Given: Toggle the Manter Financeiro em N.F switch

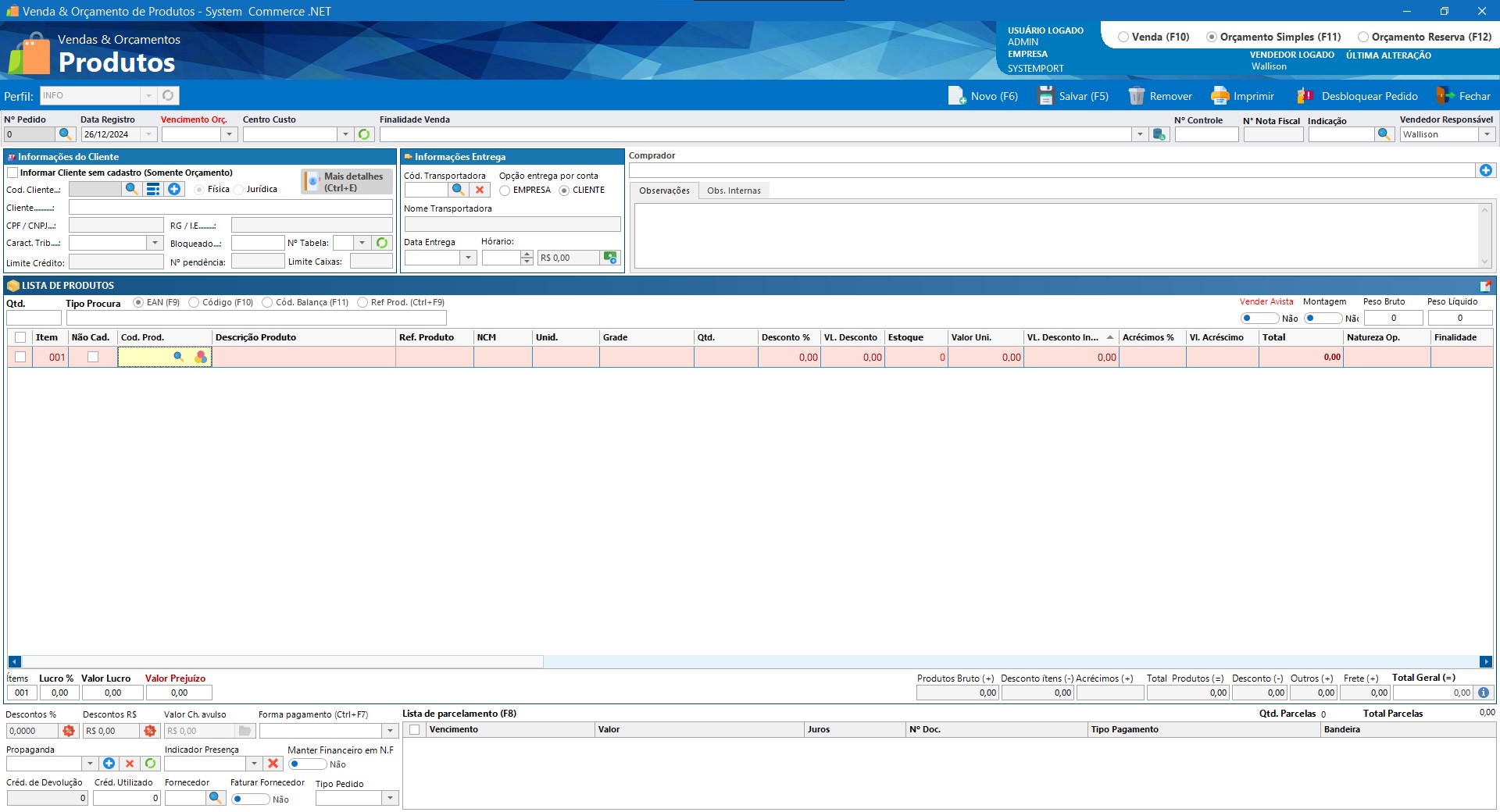Looking at the screenshot, I should click(x=306, y=764).
